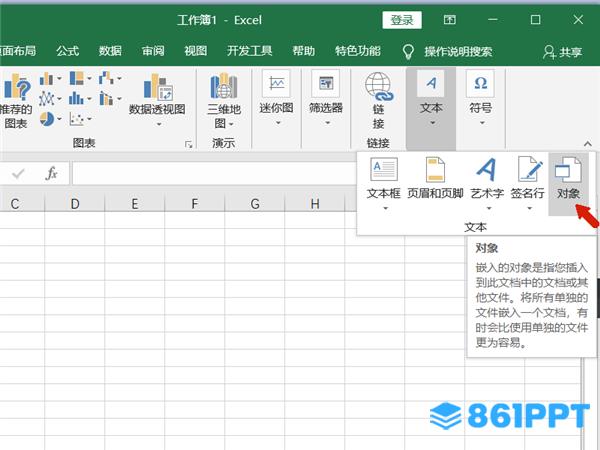Expand the column chart dropdown arrow
Viewport: 600px width, 450px height.
pos(59,79)
